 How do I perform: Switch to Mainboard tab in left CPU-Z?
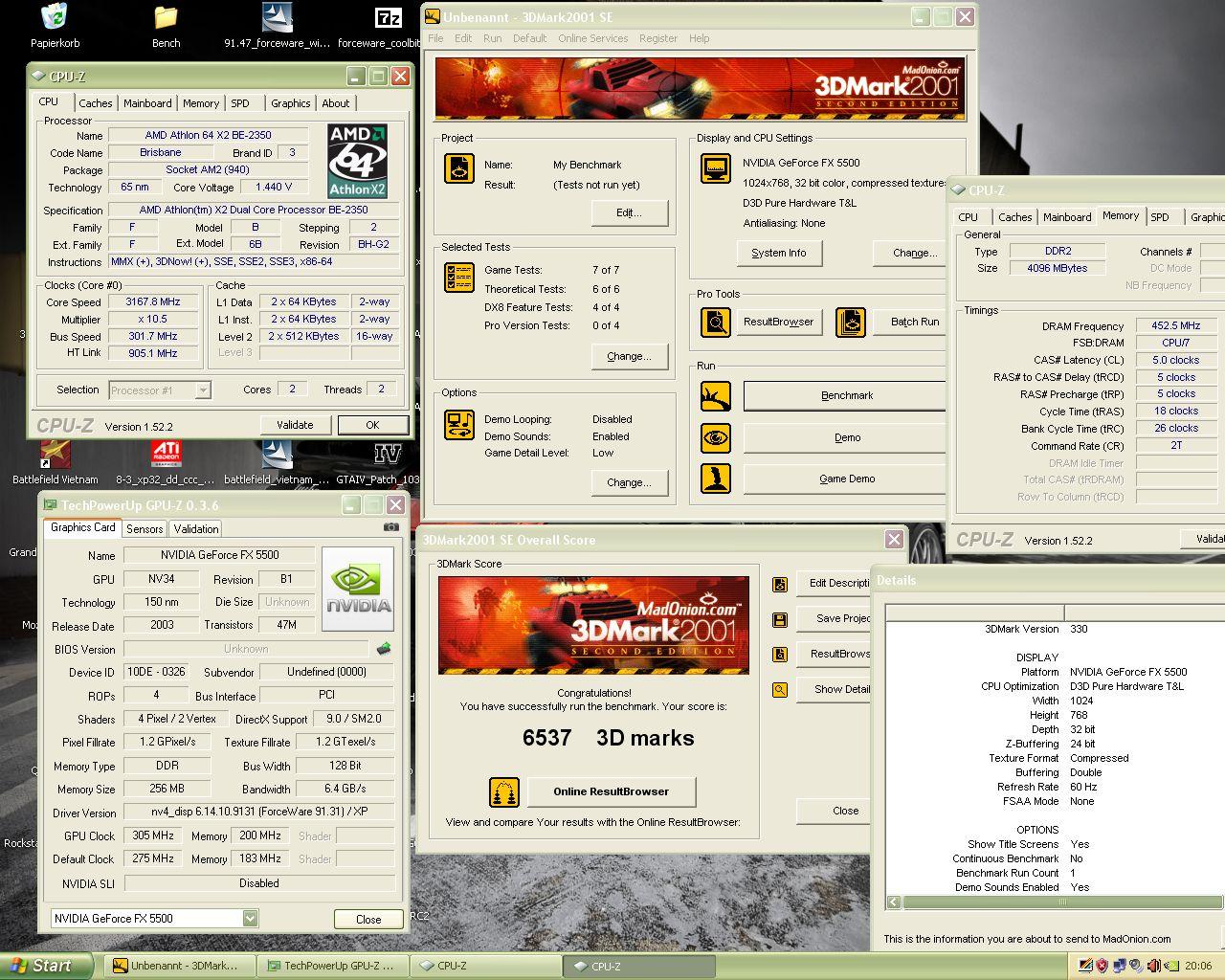147,103
